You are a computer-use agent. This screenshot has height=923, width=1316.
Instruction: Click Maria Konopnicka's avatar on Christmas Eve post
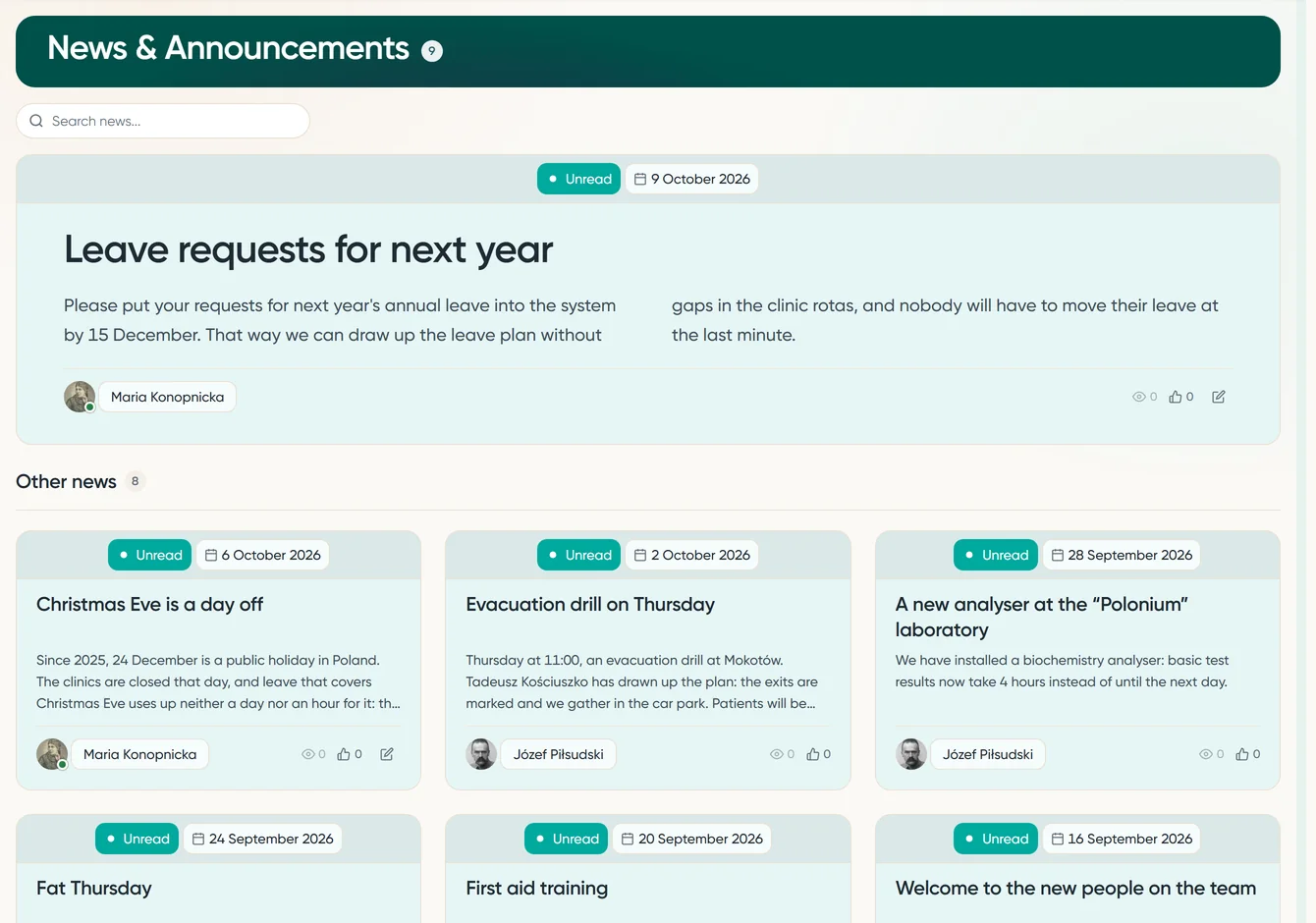(x=52, y=754)
